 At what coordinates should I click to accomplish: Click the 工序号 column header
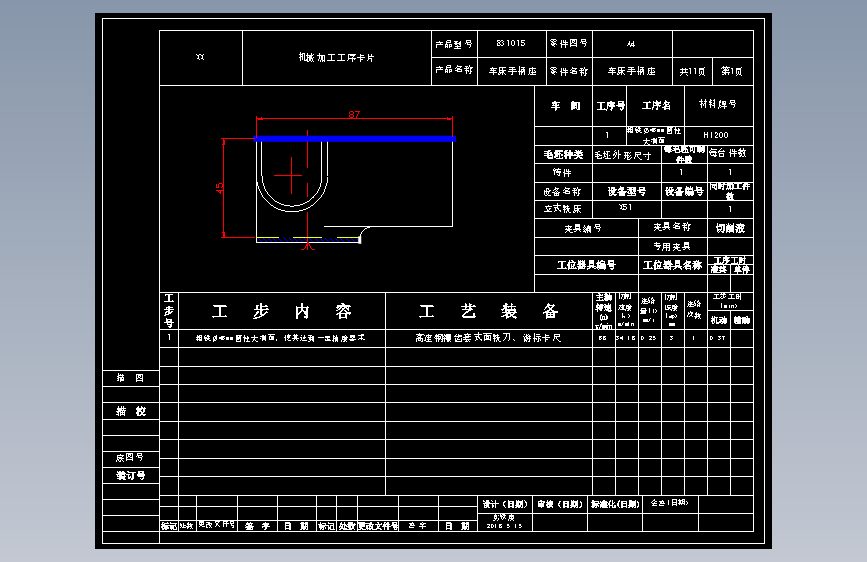[610, 106]
